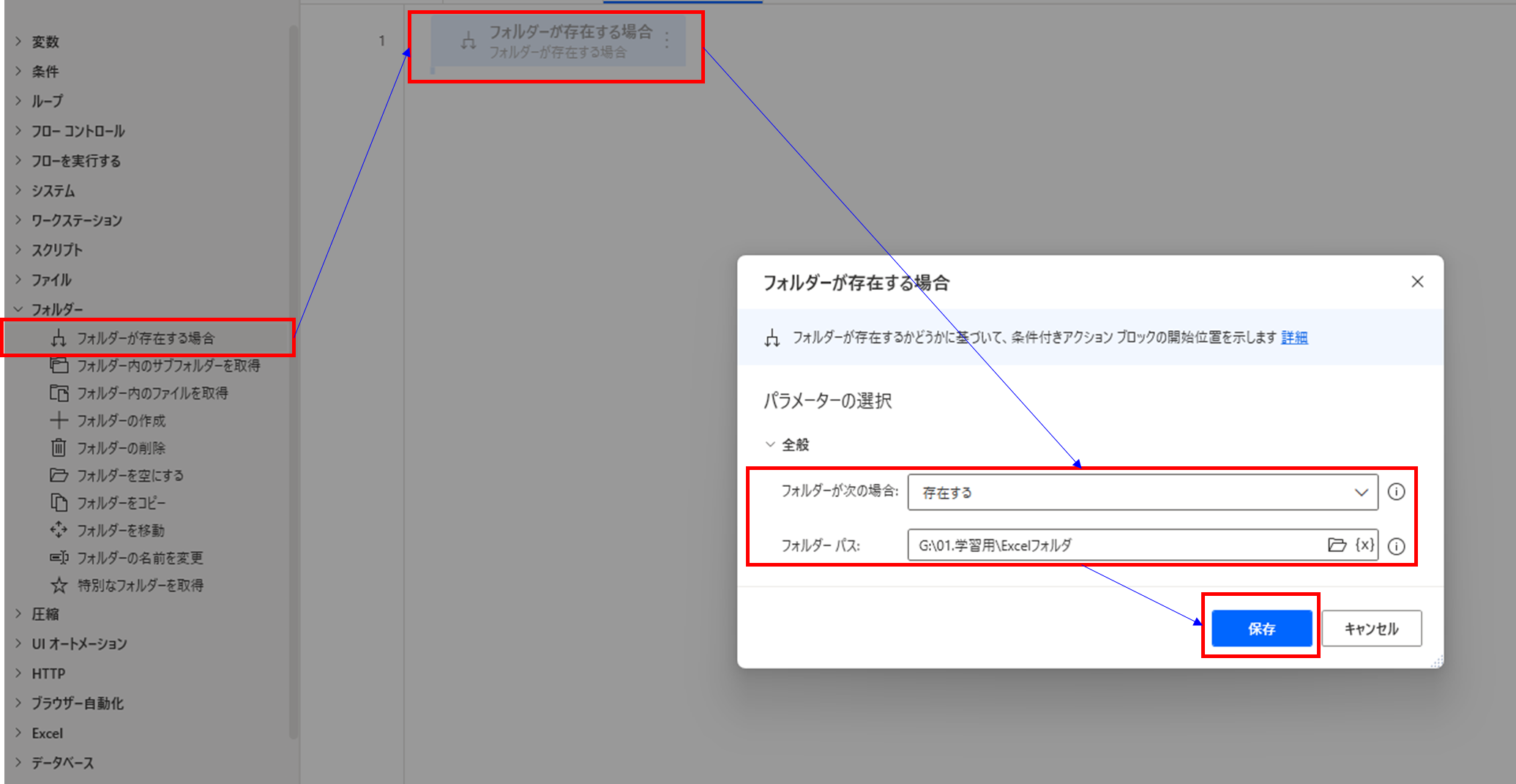Click the plus icon for フォルダーの作成
The width and height of the screenshot is (1516, 784).
coord(59,420)
